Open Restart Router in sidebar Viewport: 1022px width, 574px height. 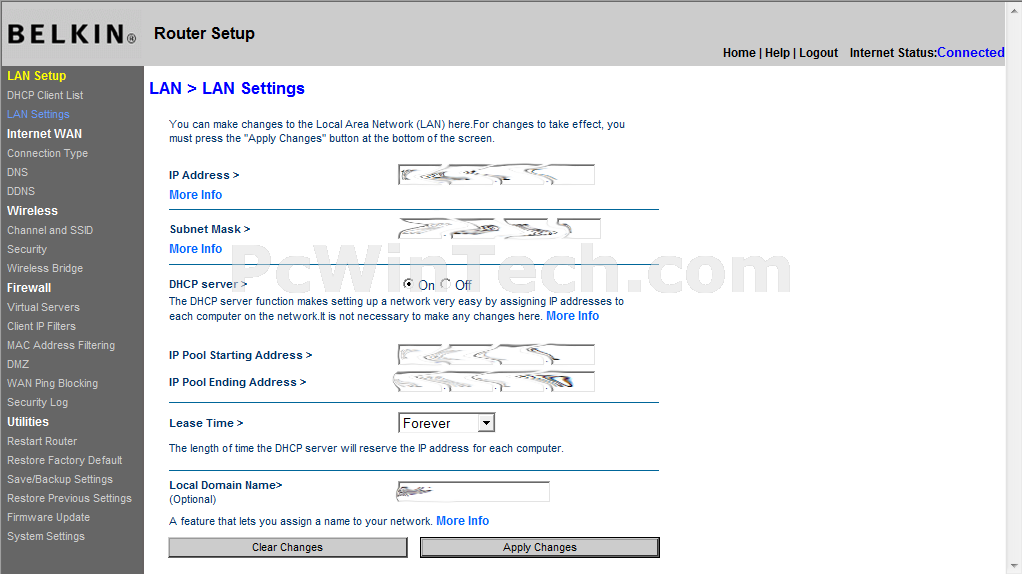coord(42,441)
